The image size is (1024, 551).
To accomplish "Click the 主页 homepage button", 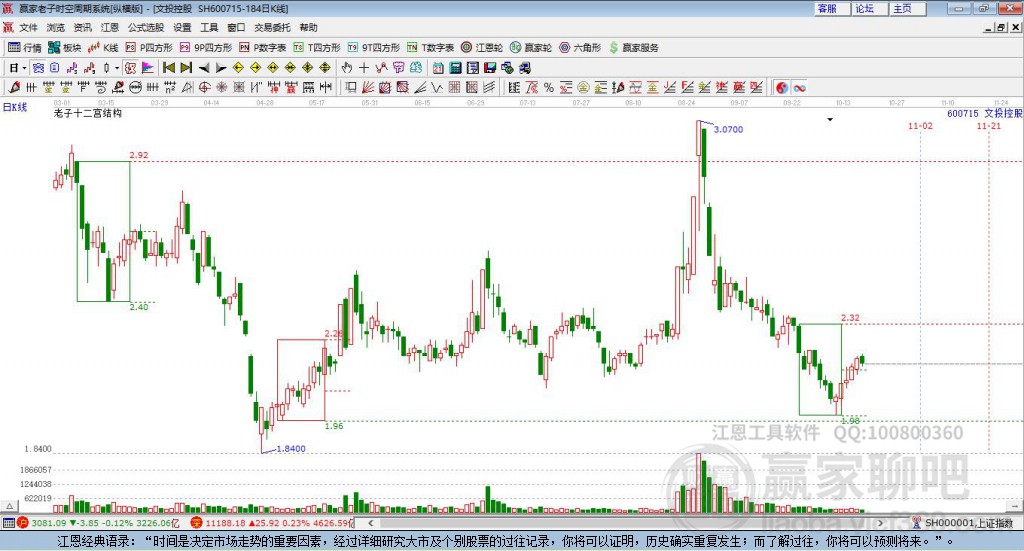I will 907,8.
